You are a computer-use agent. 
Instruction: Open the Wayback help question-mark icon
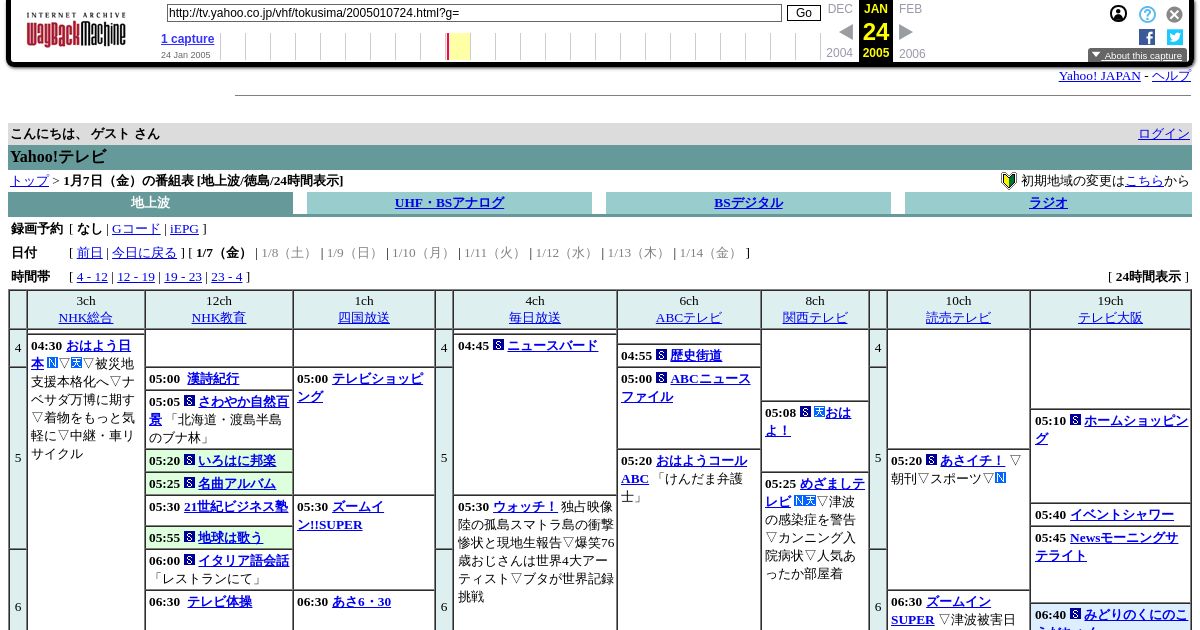(1148, 15)
